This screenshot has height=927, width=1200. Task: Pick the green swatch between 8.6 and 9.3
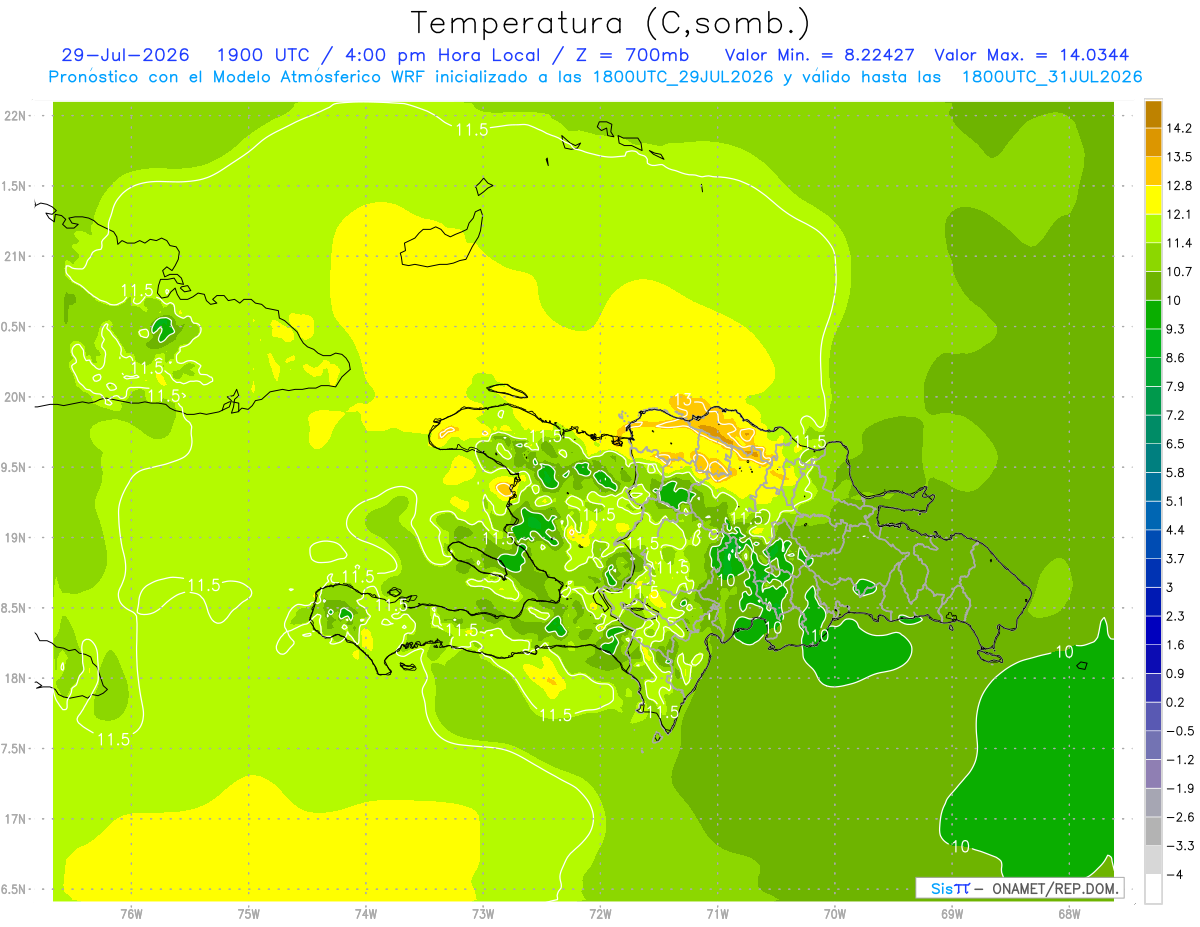[1153, 343]
